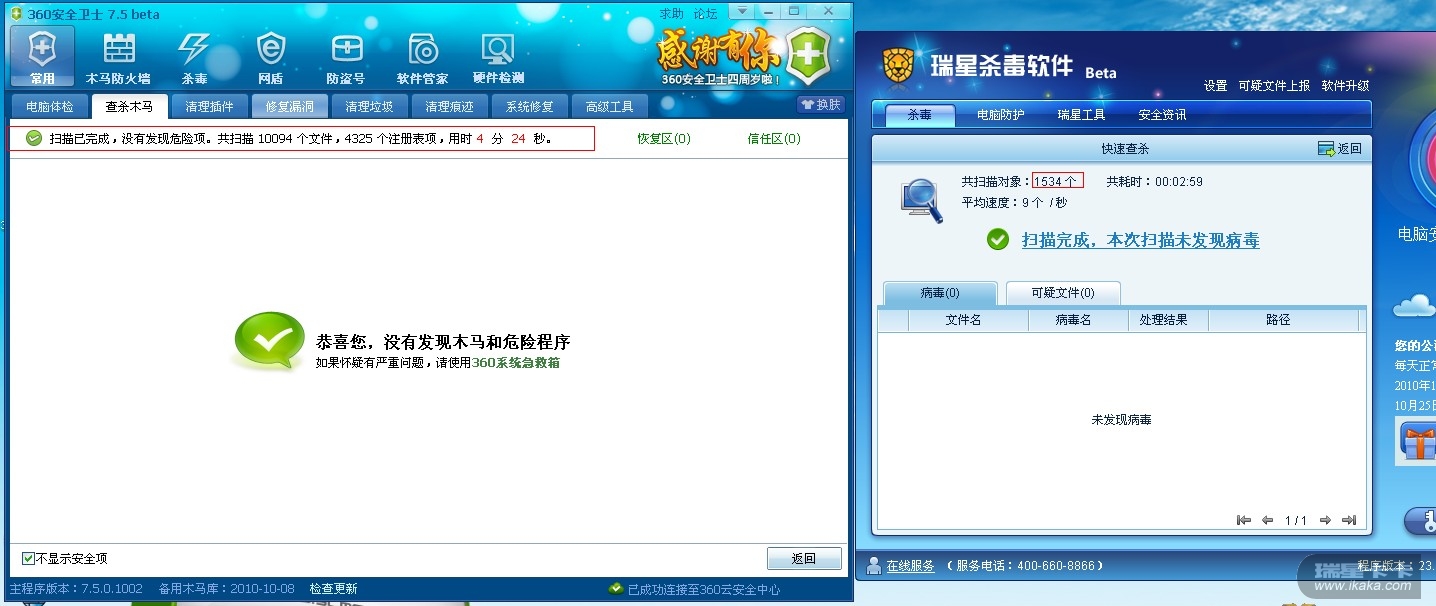Click 主程序版本：7.5.0.1002 text
Screen dimensions: 1436x606
(76, 589)
